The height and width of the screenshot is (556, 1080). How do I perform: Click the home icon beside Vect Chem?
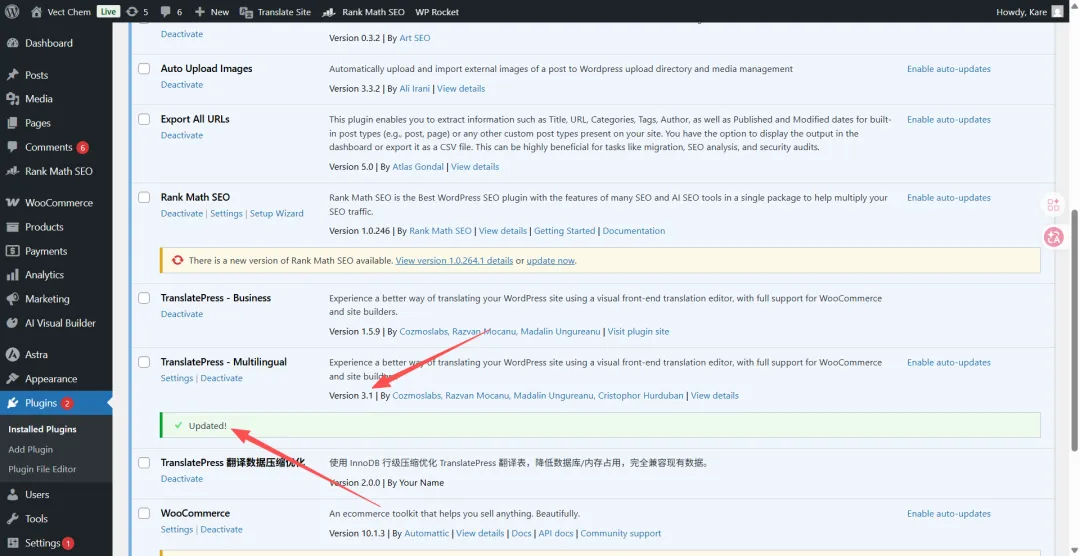[x=37, y=12]
